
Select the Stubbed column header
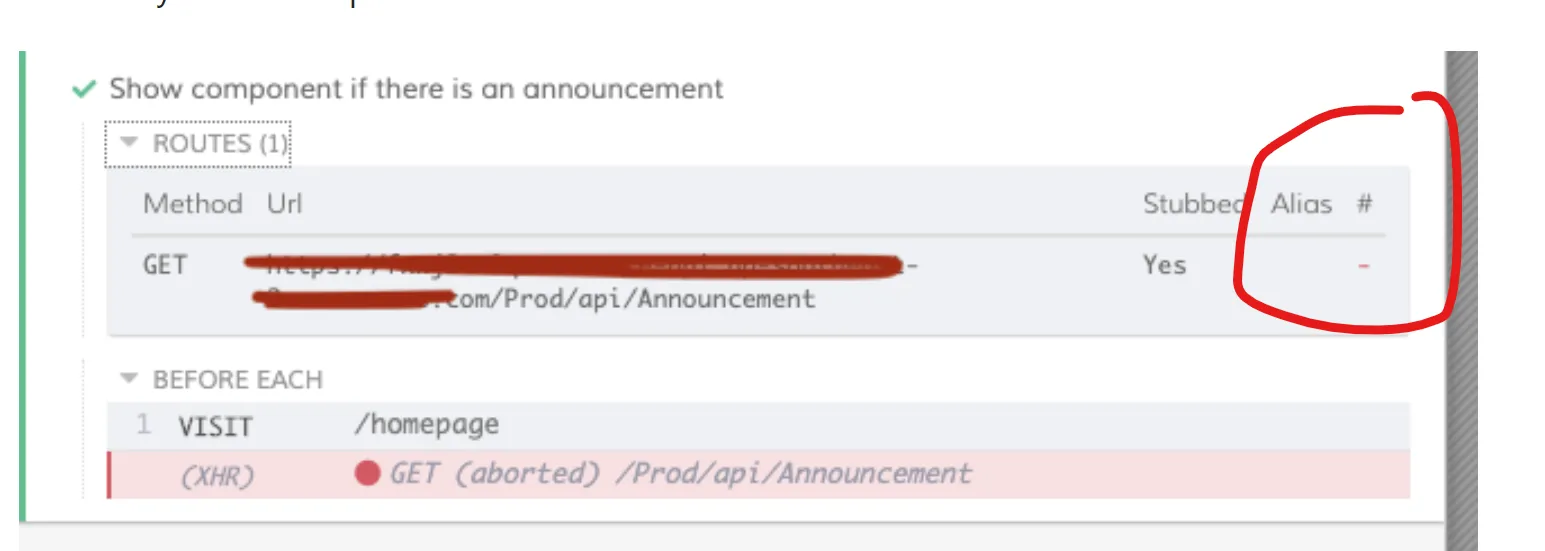click(1193, 204)
